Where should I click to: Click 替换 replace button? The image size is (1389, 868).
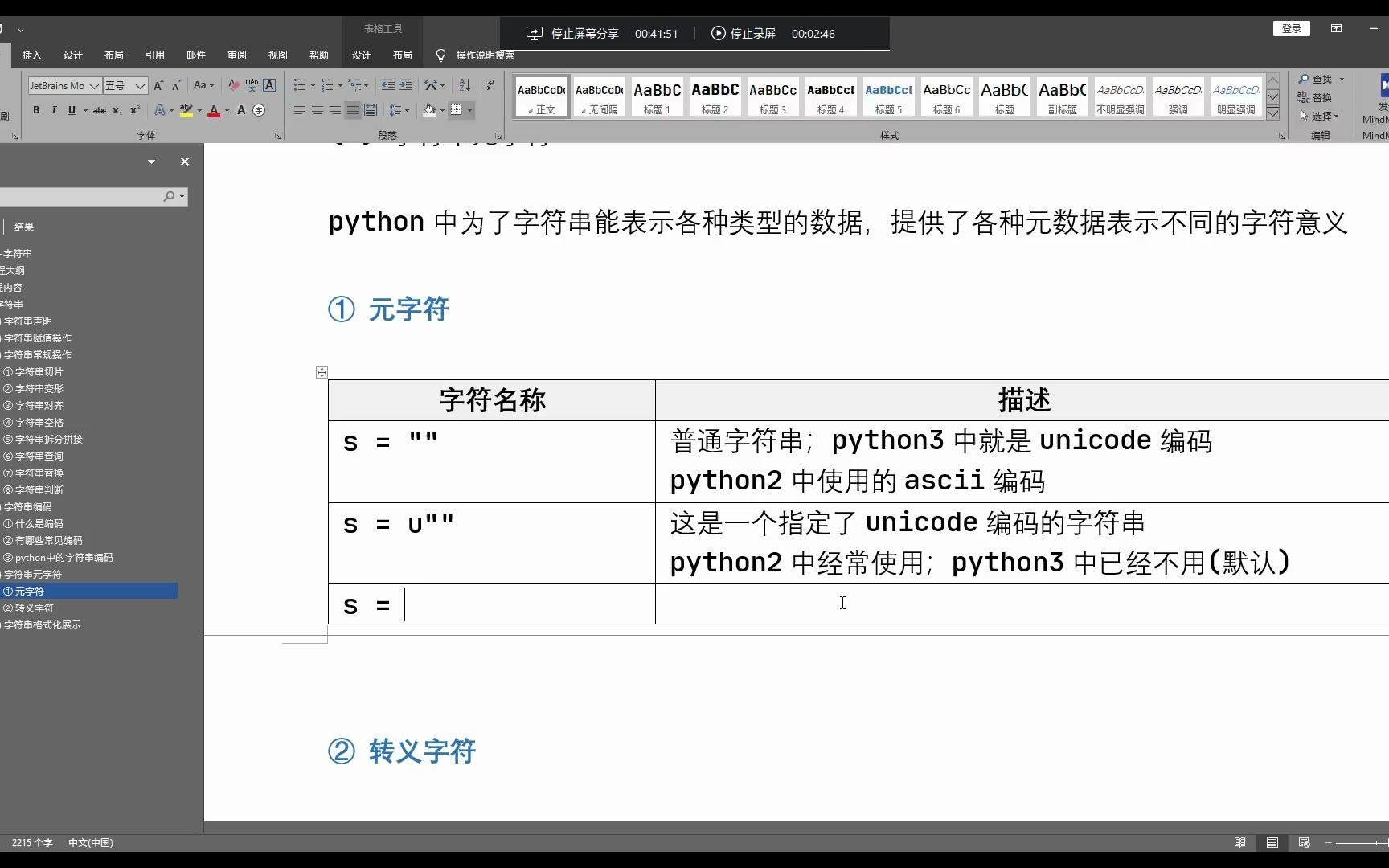click(1315, 97)
